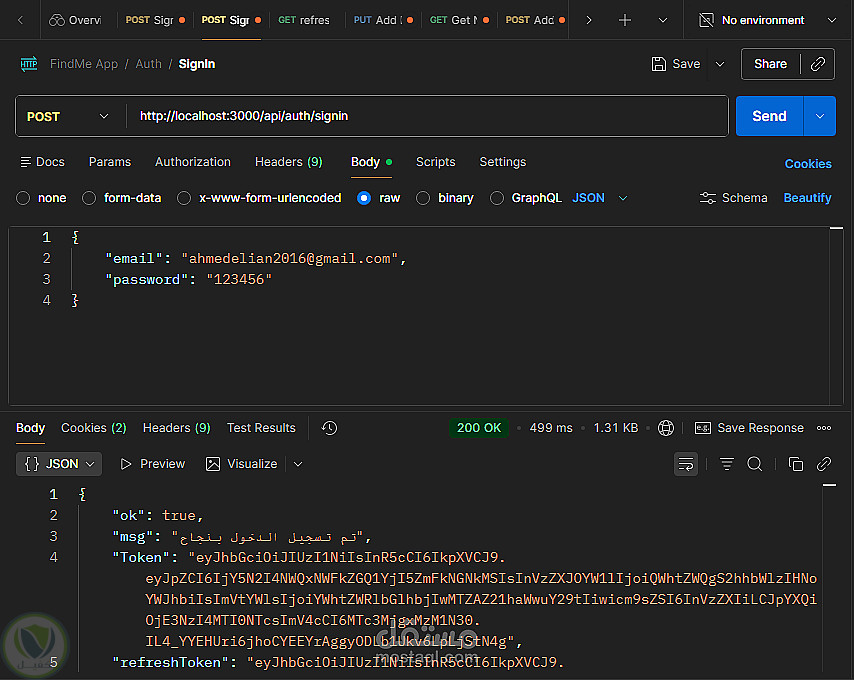Copy the response body icon
This screenshot has width=854, height=680.
pos(796,464)
